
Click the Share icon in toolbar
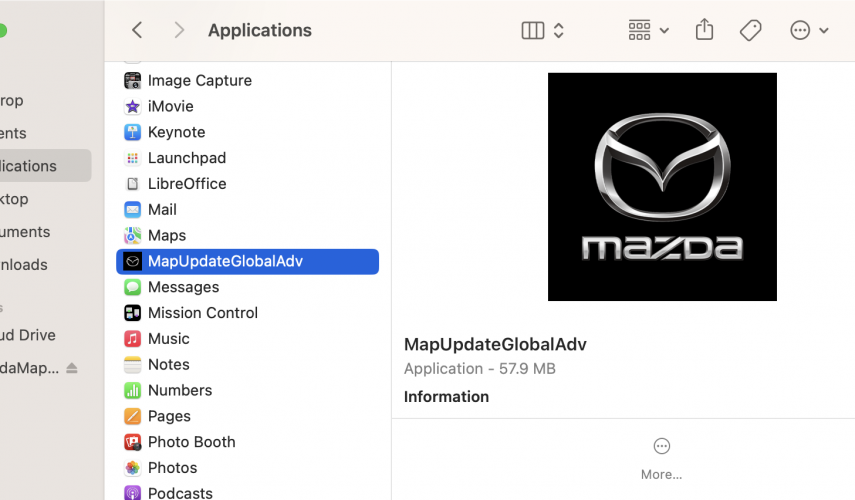point(704,30)
